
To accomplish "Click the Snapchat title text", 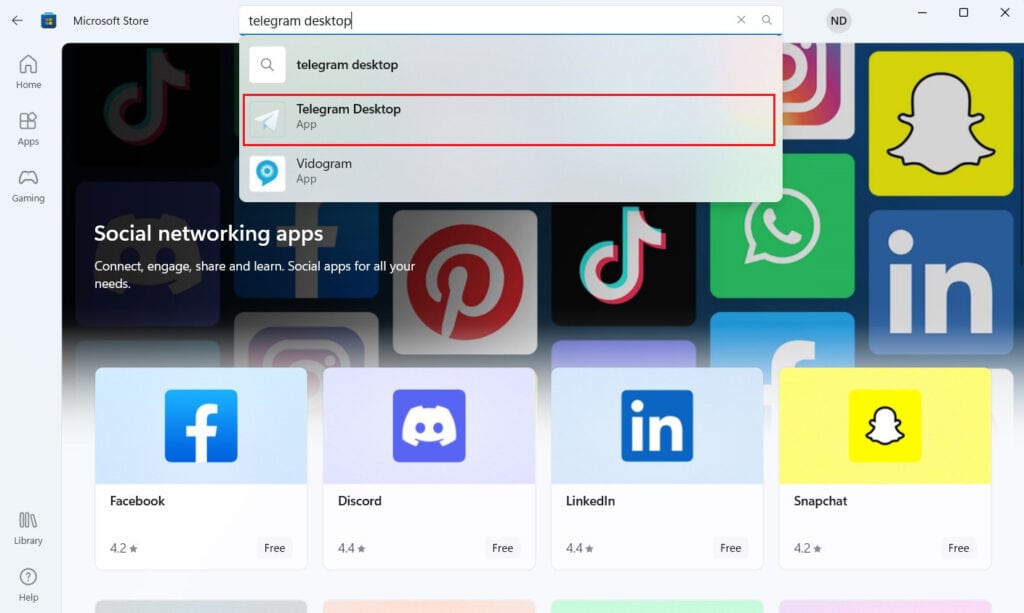I will 820,501.
